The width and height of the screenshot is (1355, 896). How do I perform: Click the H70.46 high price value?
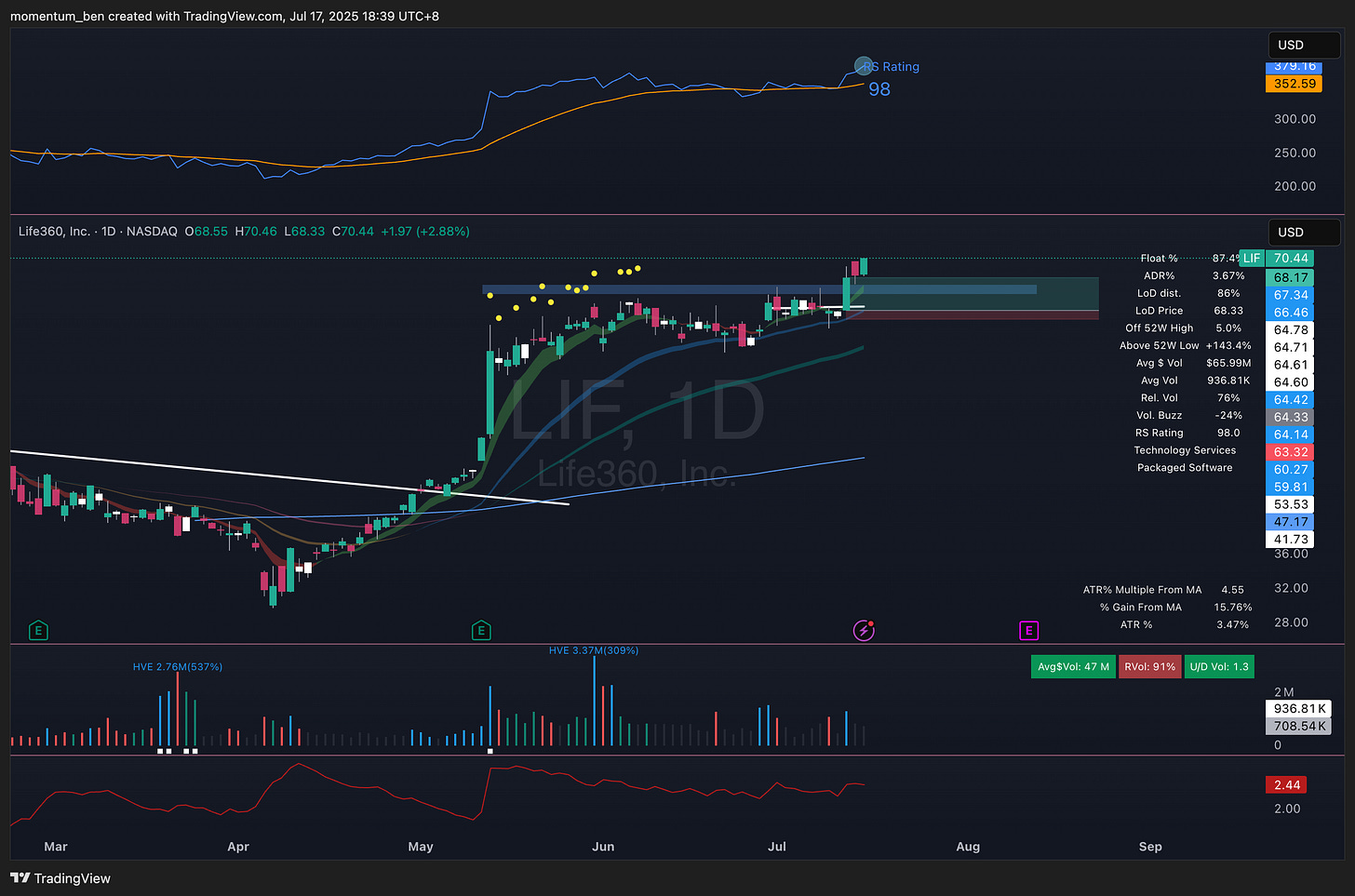256,231
